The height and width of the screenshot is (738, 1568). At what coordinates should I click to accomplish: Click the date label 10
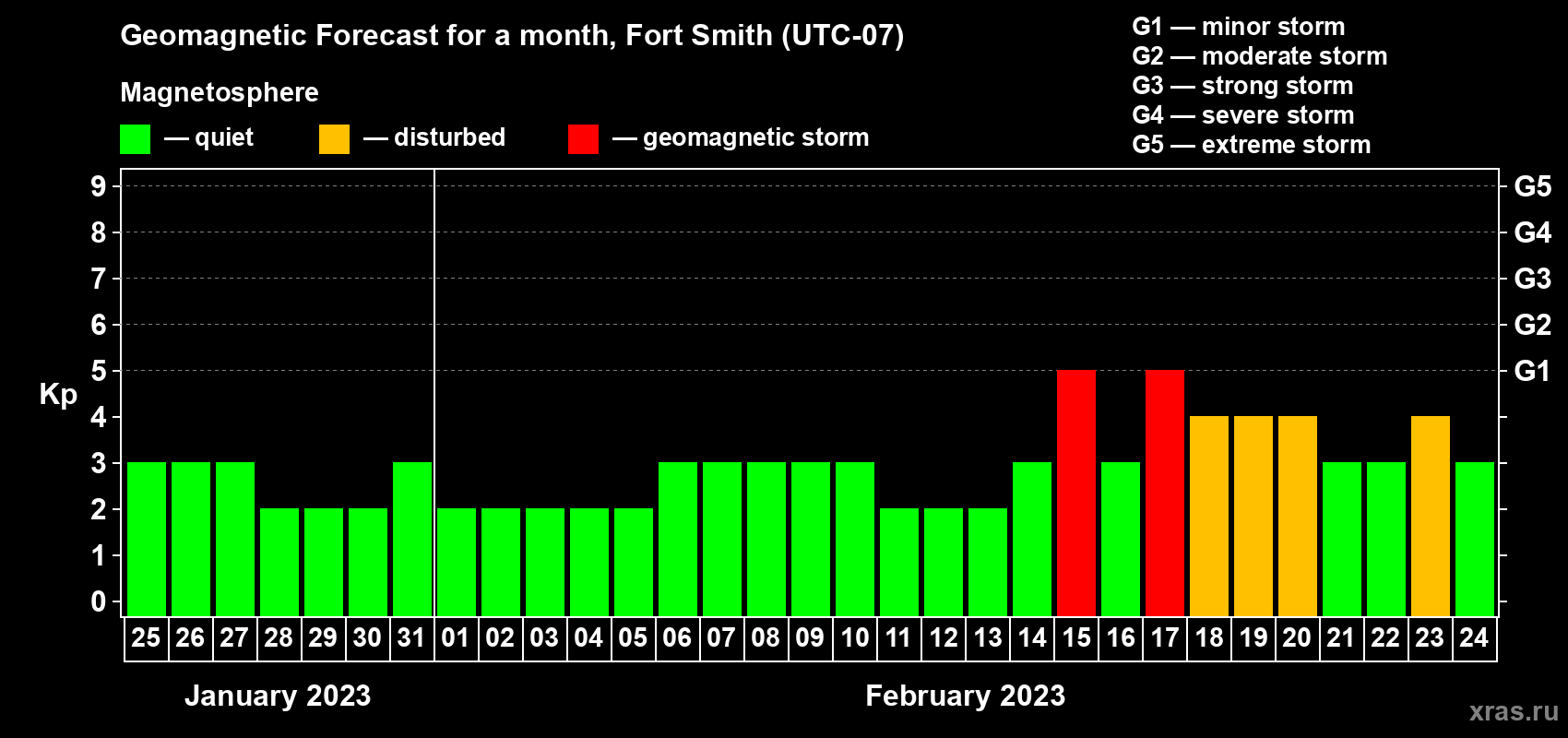(x=854, y=637)
